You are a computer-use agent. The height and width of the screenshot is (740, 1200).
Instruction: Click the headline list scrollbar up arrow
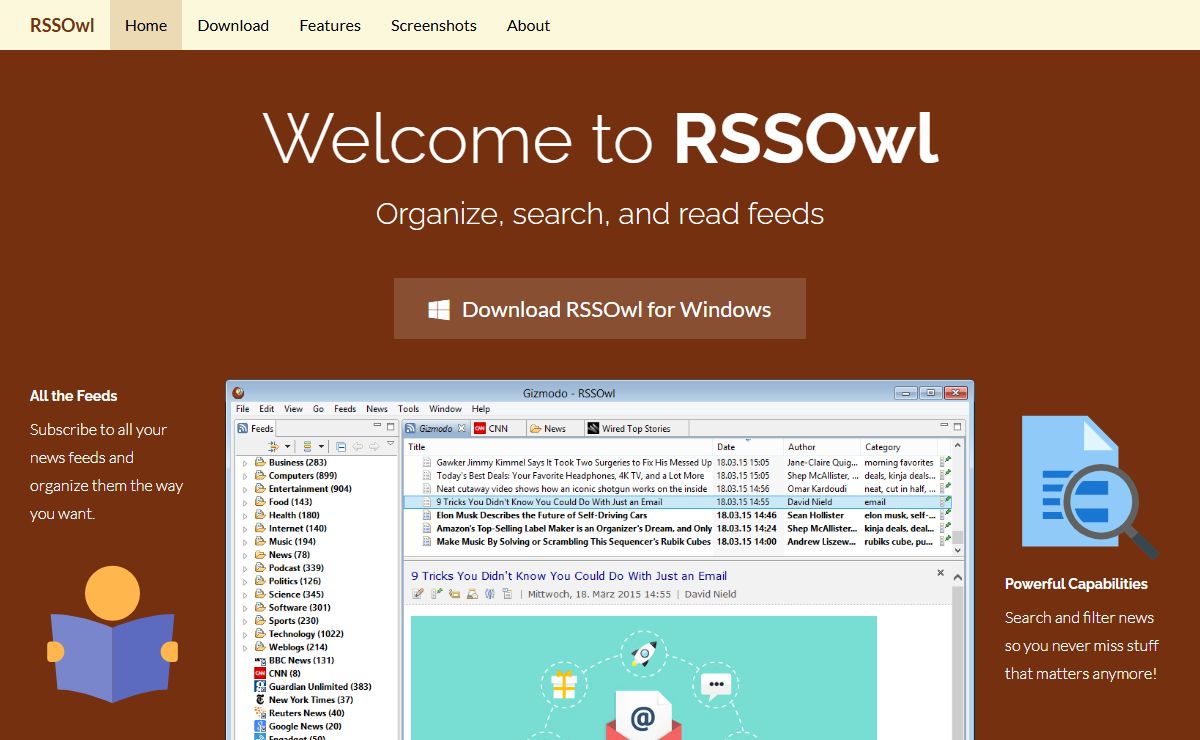958,444
